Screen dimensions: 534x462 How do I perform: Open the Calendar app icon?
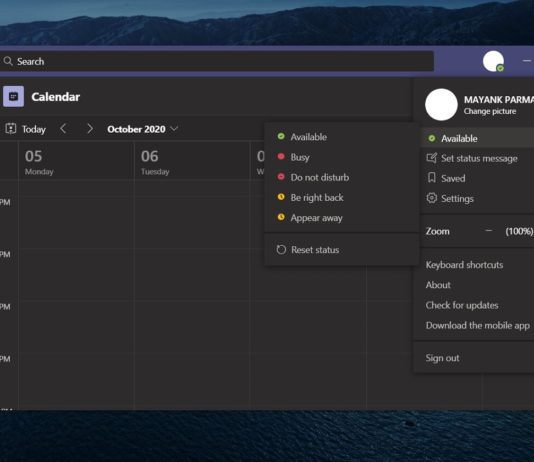pos(13,97)
